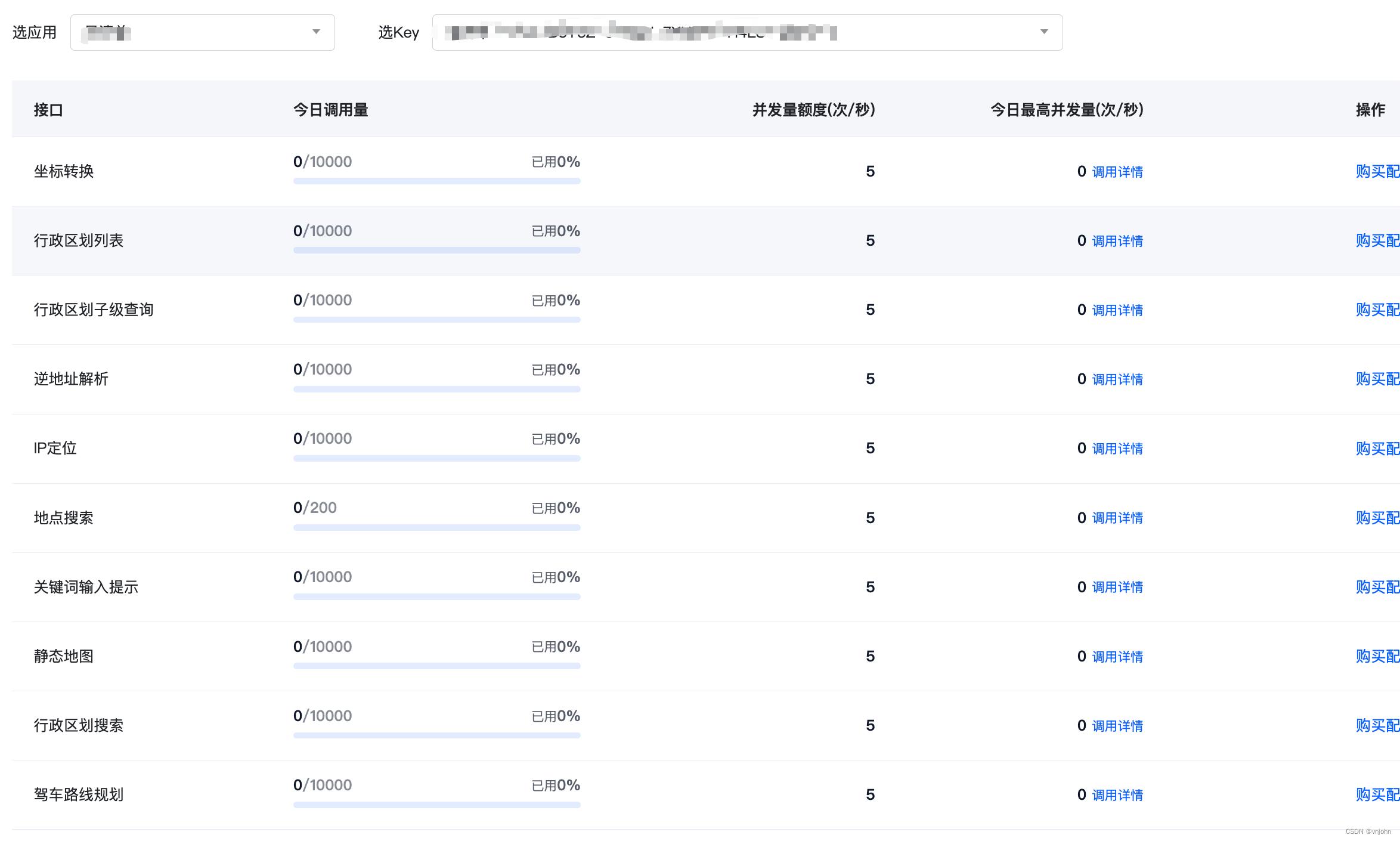Viewport: 1400px width, 841px height.
Task: Open 调用详情 for 逆地址解析
Action: [1117, 379]
